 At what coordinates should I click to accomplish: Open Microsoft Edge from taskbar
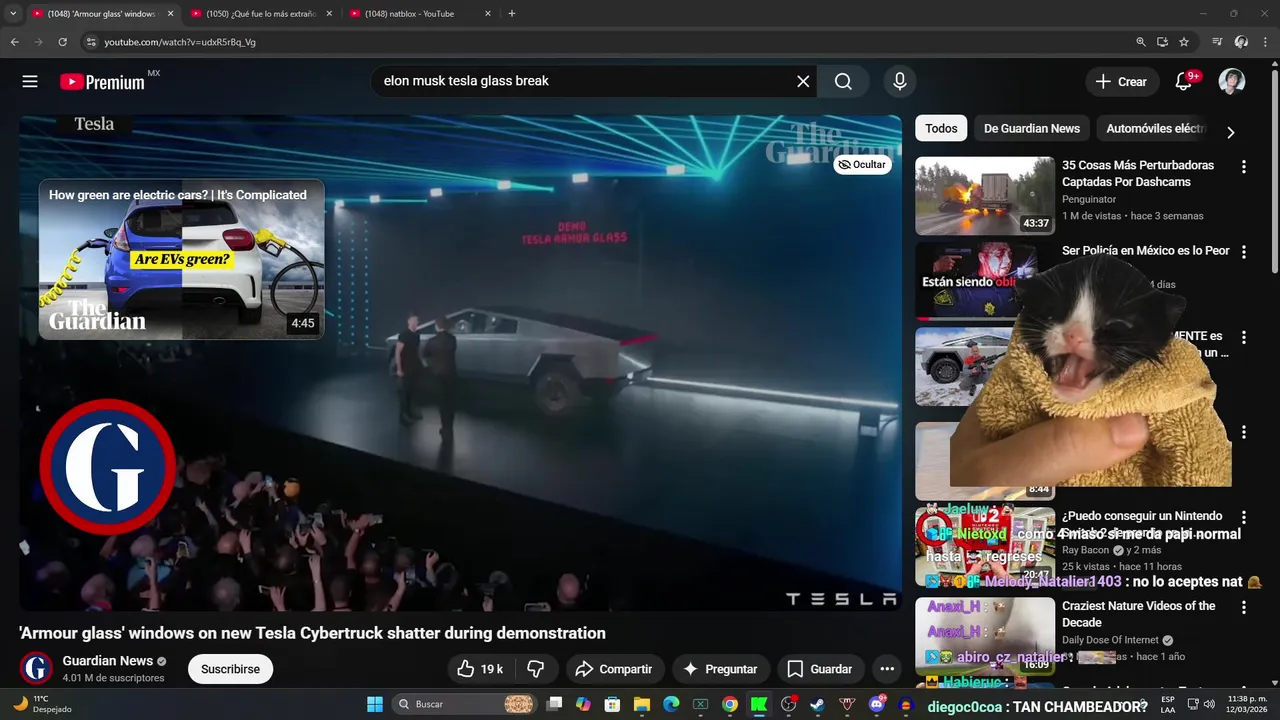coord(671,704)
